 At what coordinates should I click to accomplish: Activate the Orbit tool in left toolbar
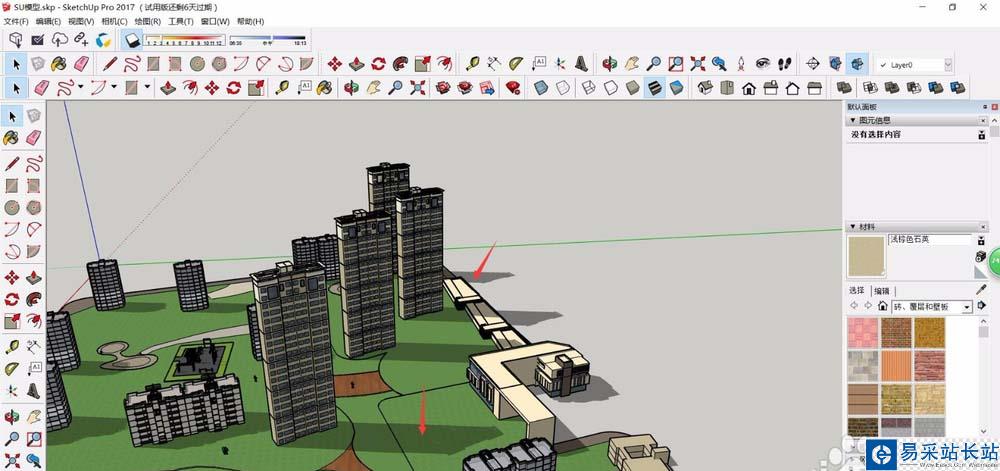[x=11, y=417]
